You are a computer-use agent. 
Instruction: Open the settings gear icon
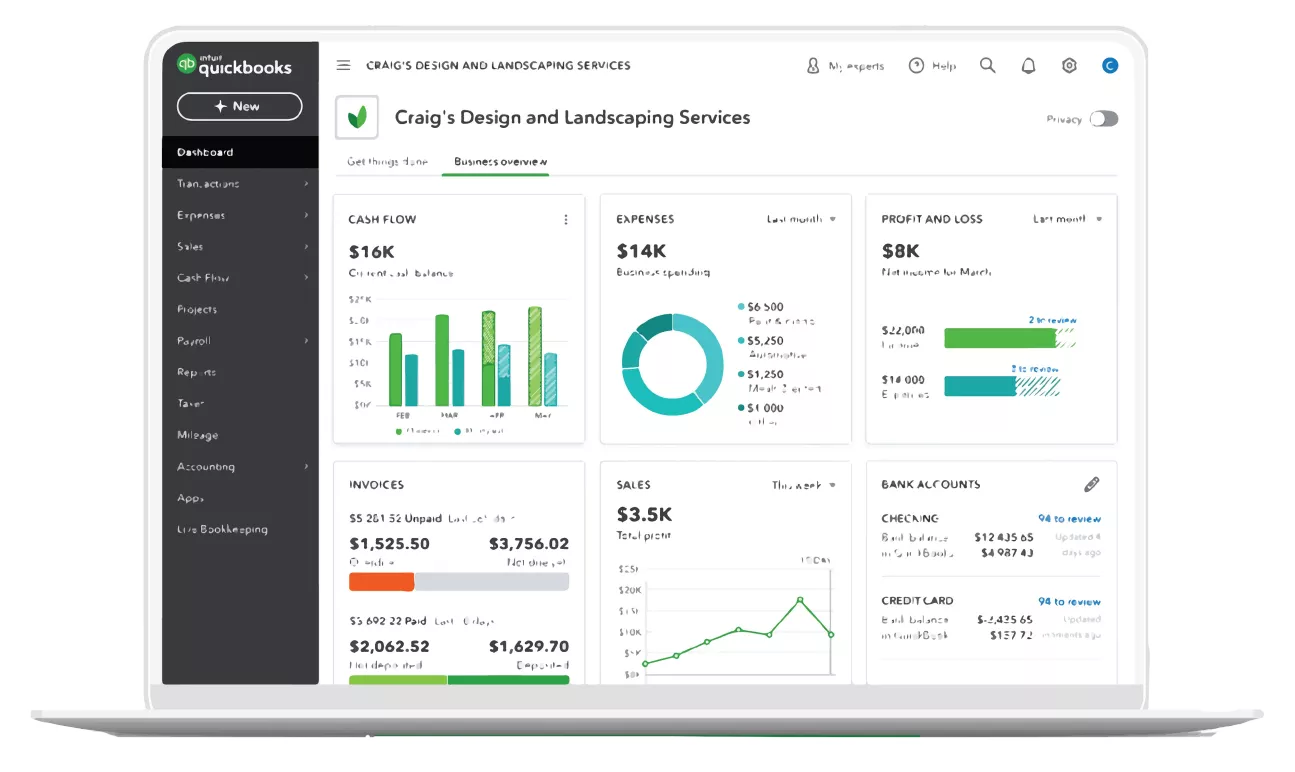pyautogui.click(x=1069, y=66)
